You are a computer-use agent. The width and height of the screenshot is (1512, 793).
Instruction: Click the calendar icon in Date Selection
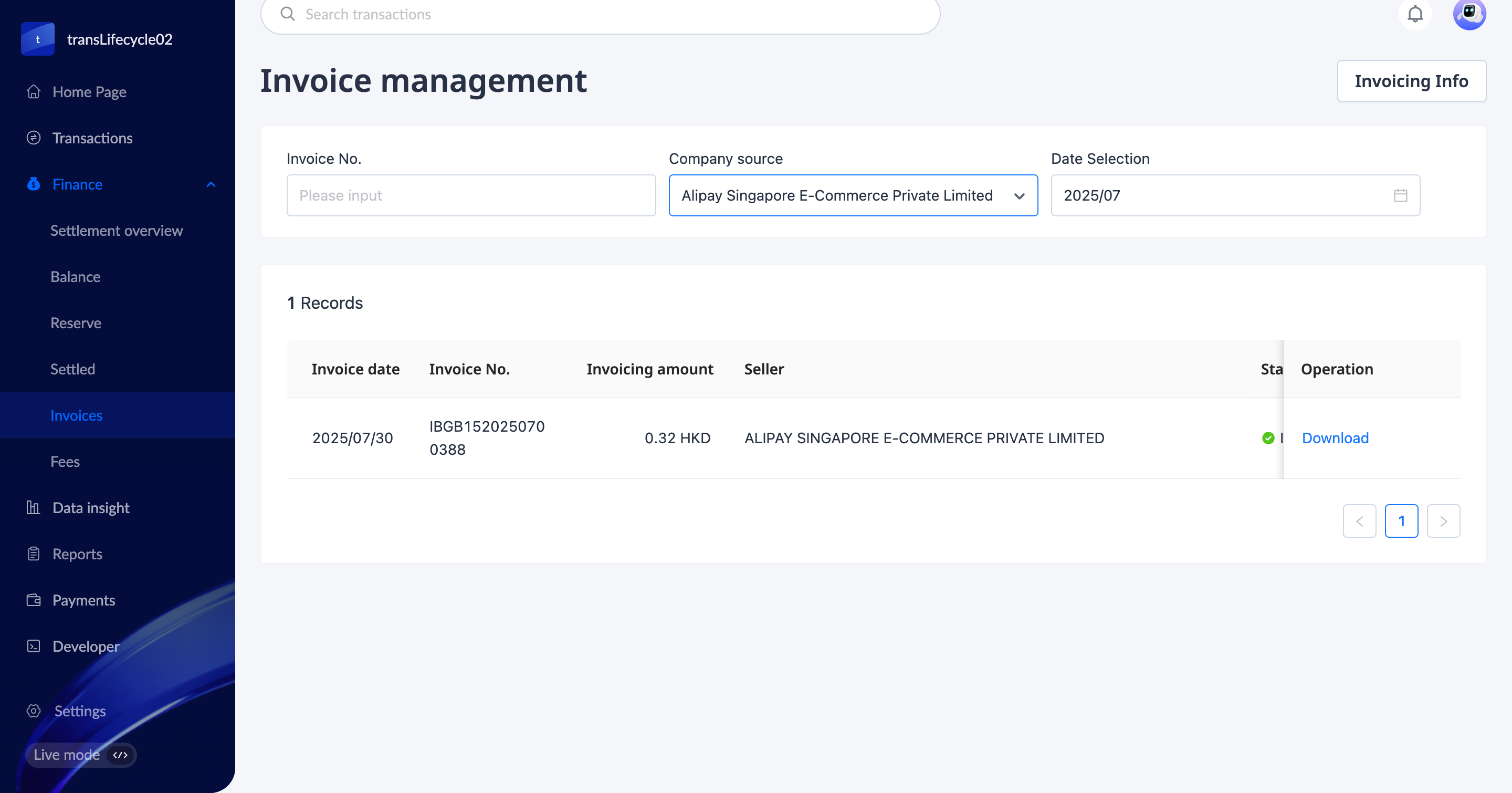point(1401,195)
